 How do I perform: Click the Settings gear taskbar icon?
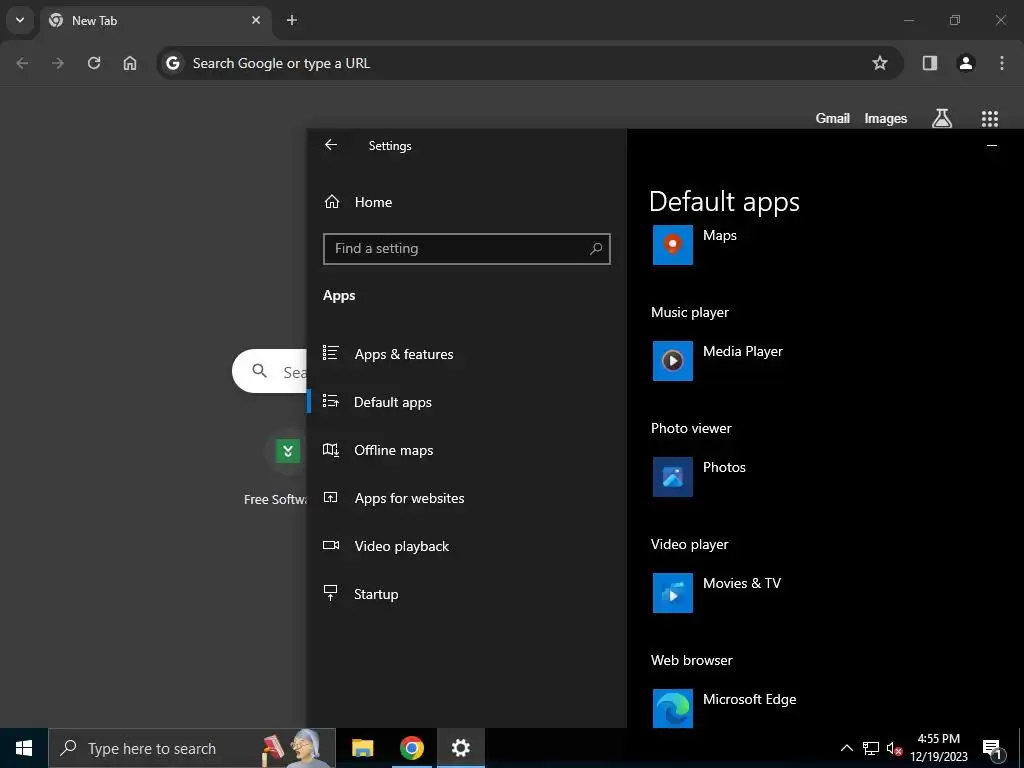click(x=460, y=748)
